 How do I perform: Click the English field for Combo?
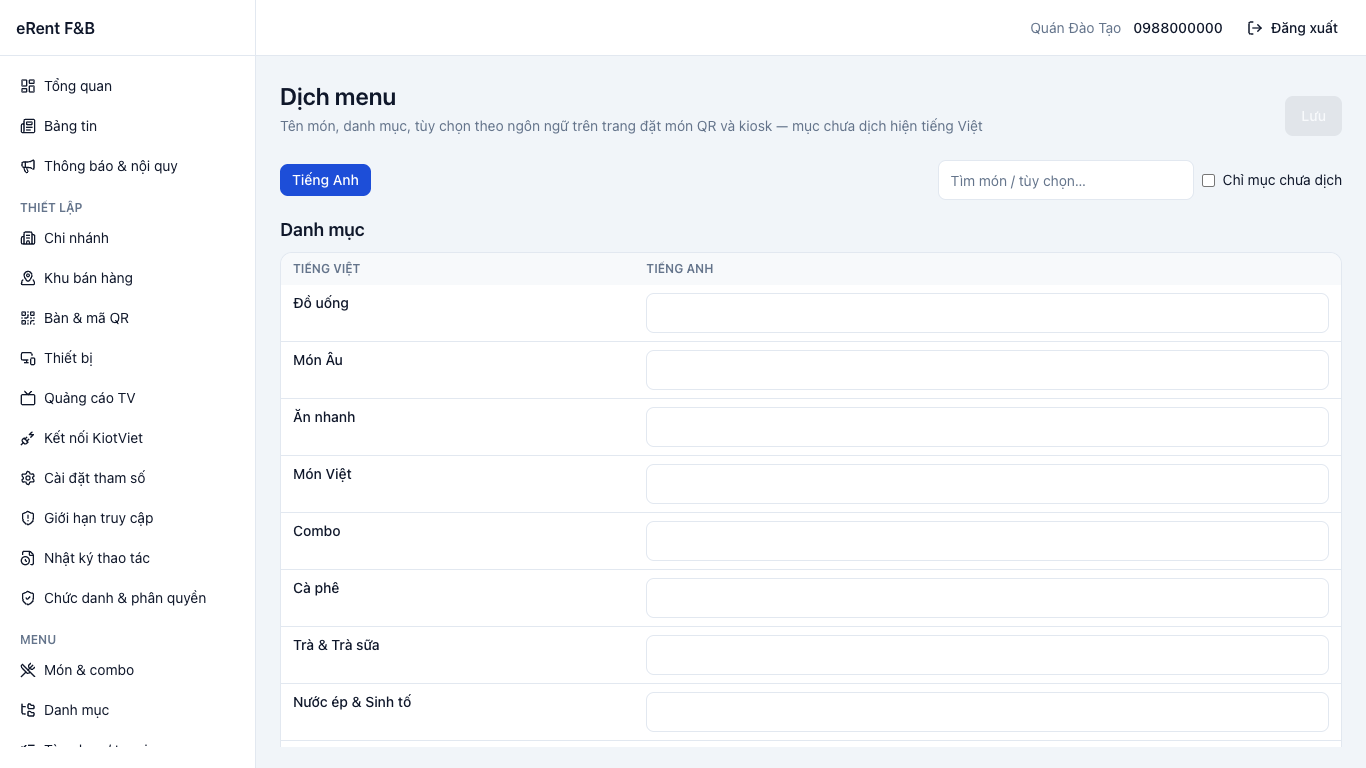click(987, 541)
